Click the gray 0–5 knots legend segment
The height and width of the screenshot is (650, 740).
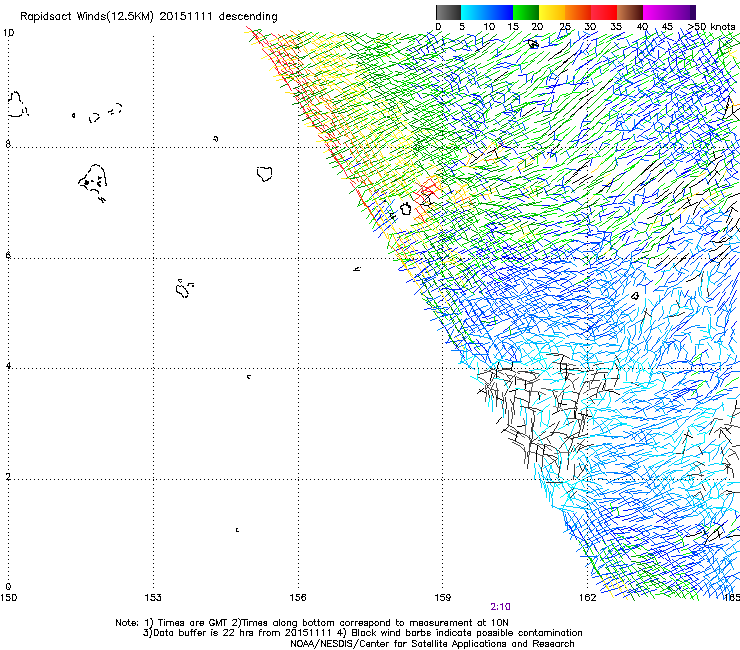point(448,12)
